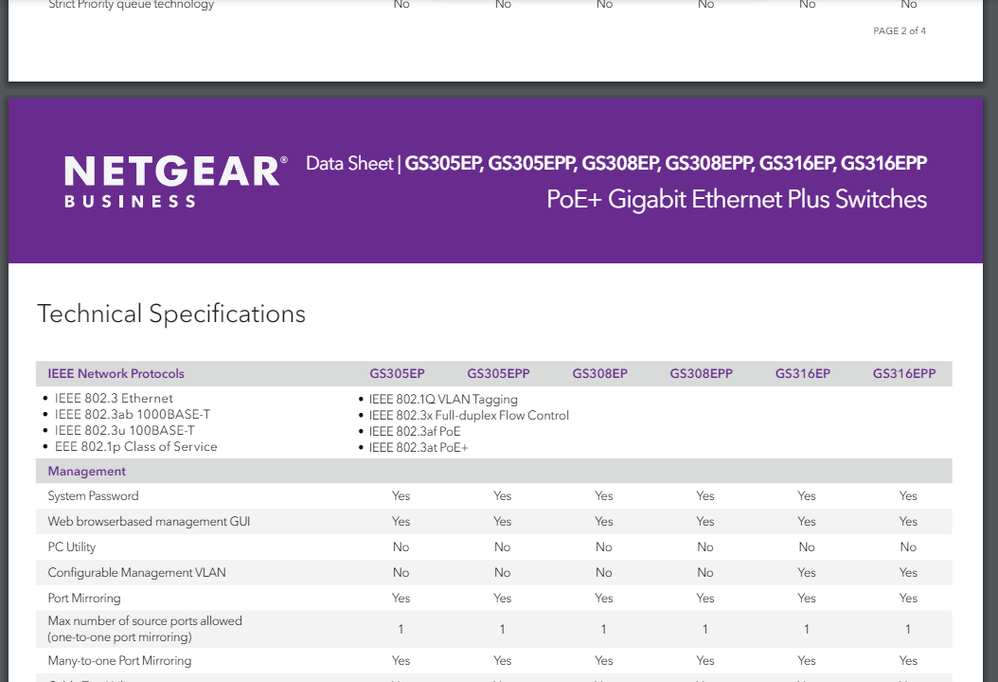Click GS305EPP value for Port Mirroring

point(502,598)
